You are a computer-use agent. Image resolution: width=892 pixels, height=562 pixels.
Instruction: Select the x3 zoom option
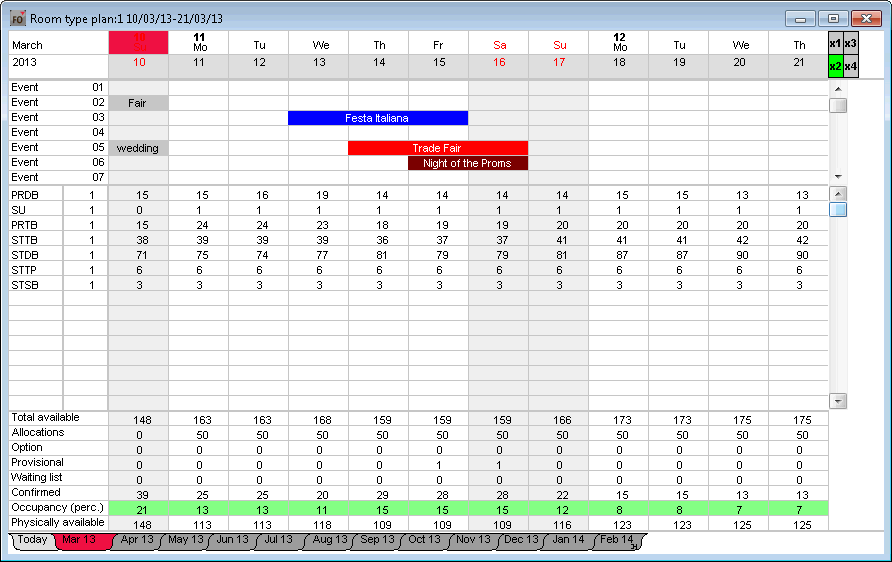[850, 44]
